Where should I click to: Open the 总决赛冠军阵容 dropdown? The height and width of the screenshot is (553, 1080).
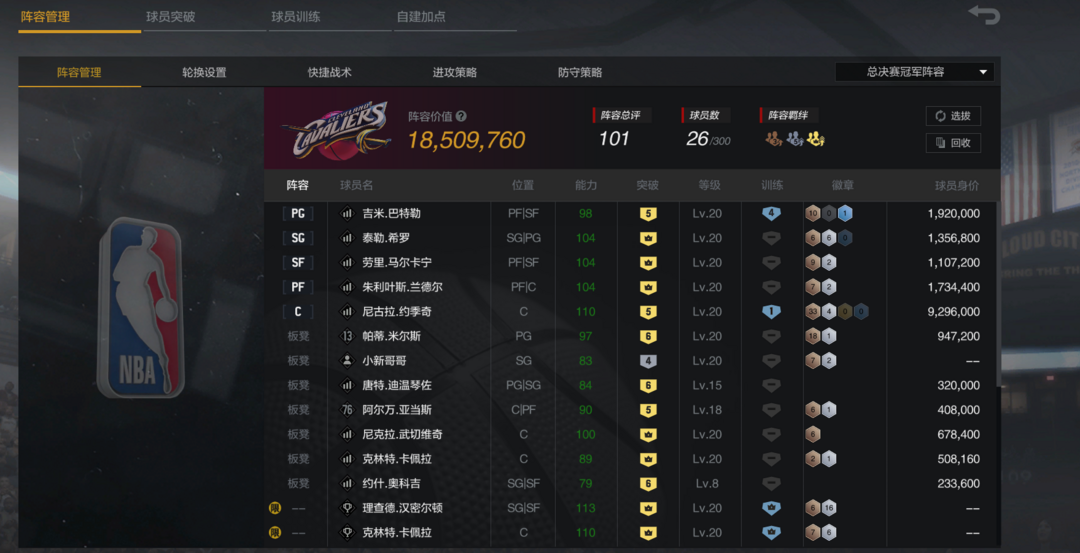pyautogui.click(x=914, y=72)
